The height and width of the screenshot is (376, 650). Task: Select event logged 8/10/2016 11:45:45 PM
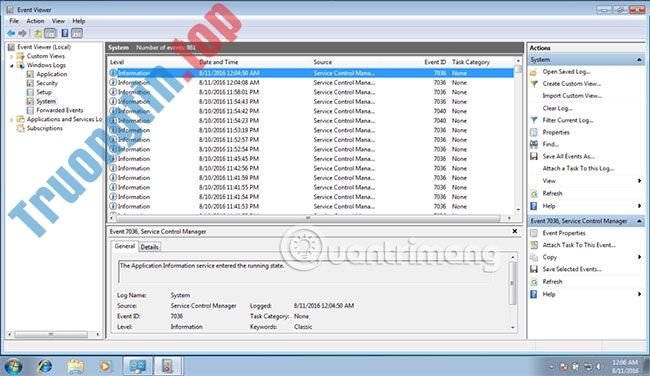point(311,159)
